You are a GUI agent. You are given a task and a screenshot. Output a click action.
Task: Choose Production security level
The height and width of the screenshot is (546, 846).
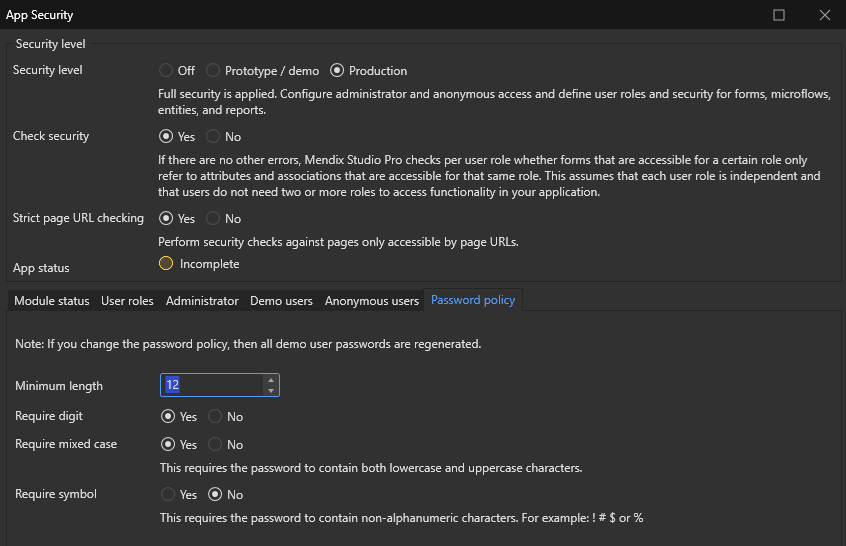coord(337,71)
